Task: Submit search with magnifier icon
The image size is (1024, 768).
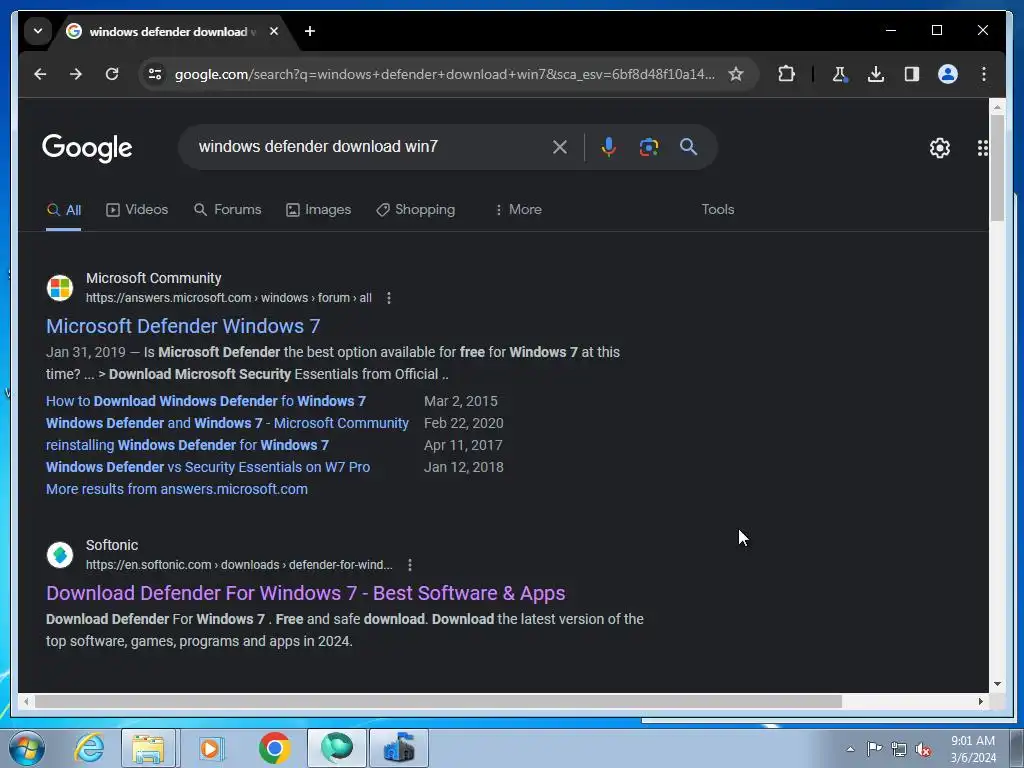Action: (688, 147)
